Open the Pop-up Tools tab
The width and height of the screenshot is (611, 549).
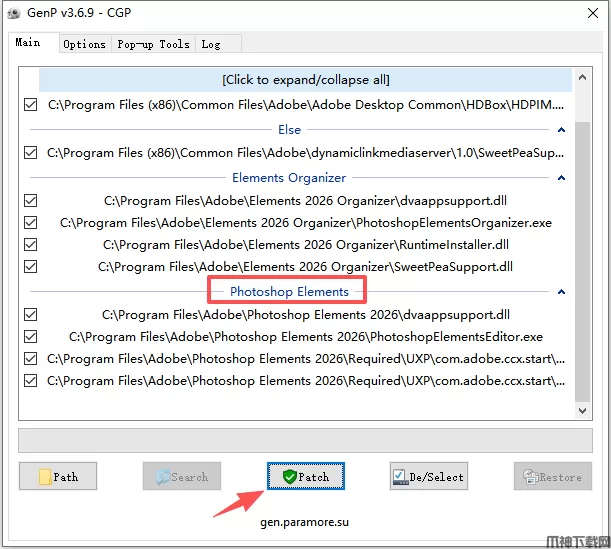coord(154,44)
